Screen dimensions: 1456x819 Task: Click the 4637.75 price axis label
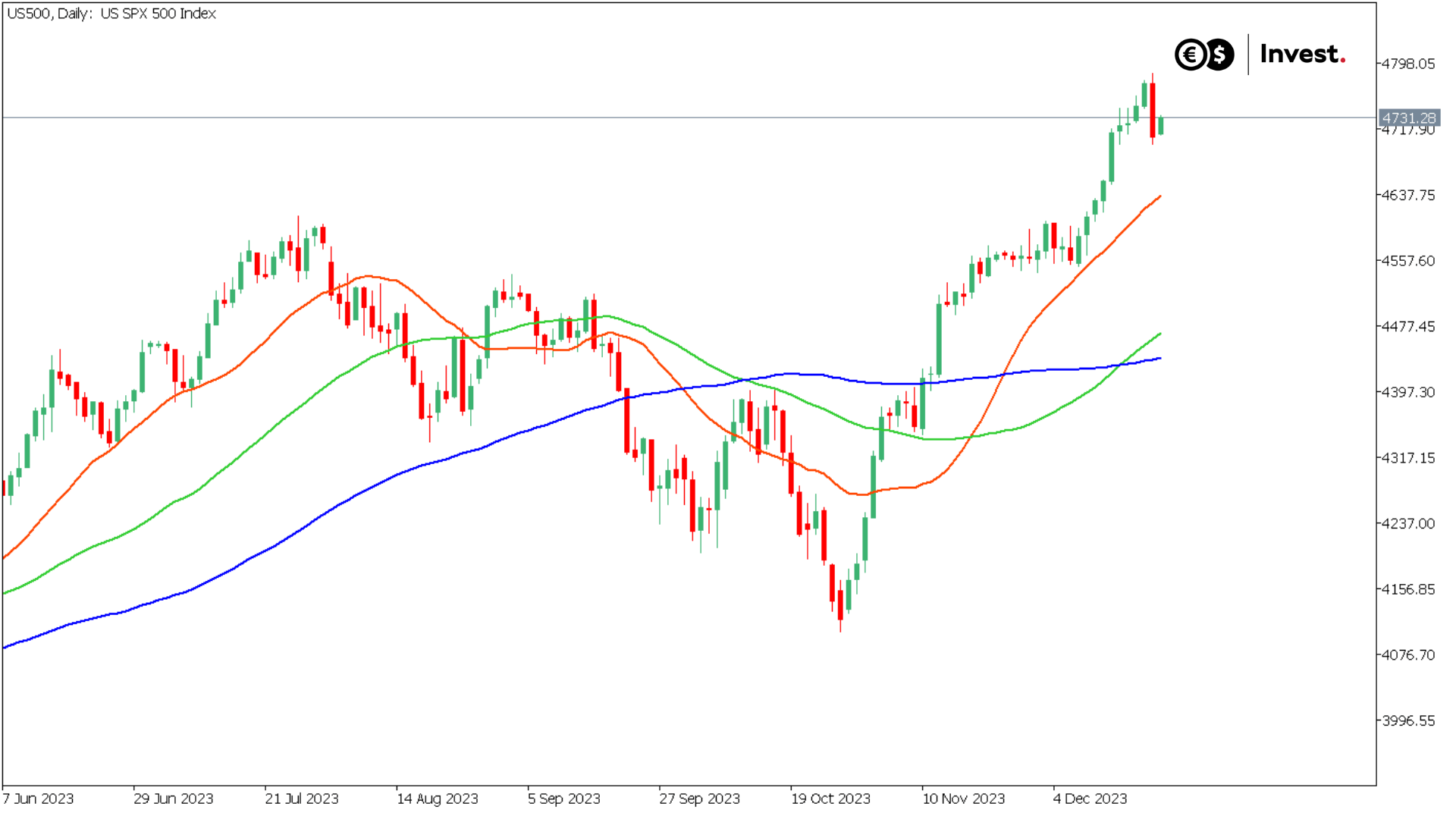1408,195
